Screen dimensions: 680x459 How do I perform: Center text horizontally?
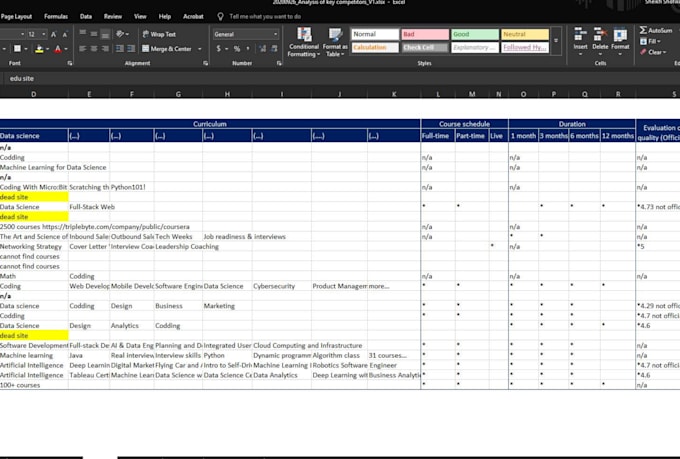(94, 49)
